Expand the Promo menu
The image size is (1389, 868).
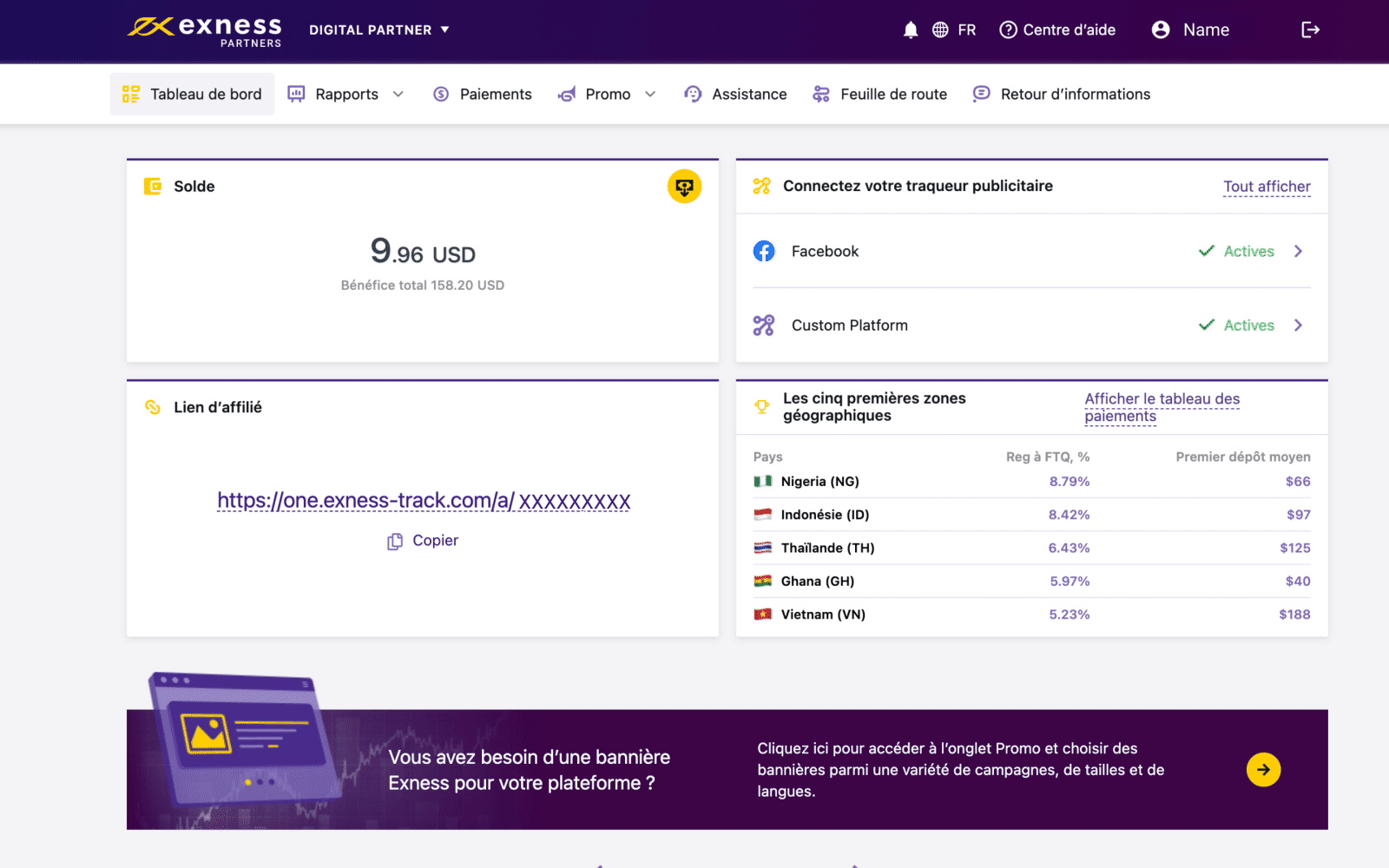(x=608, y=95)
